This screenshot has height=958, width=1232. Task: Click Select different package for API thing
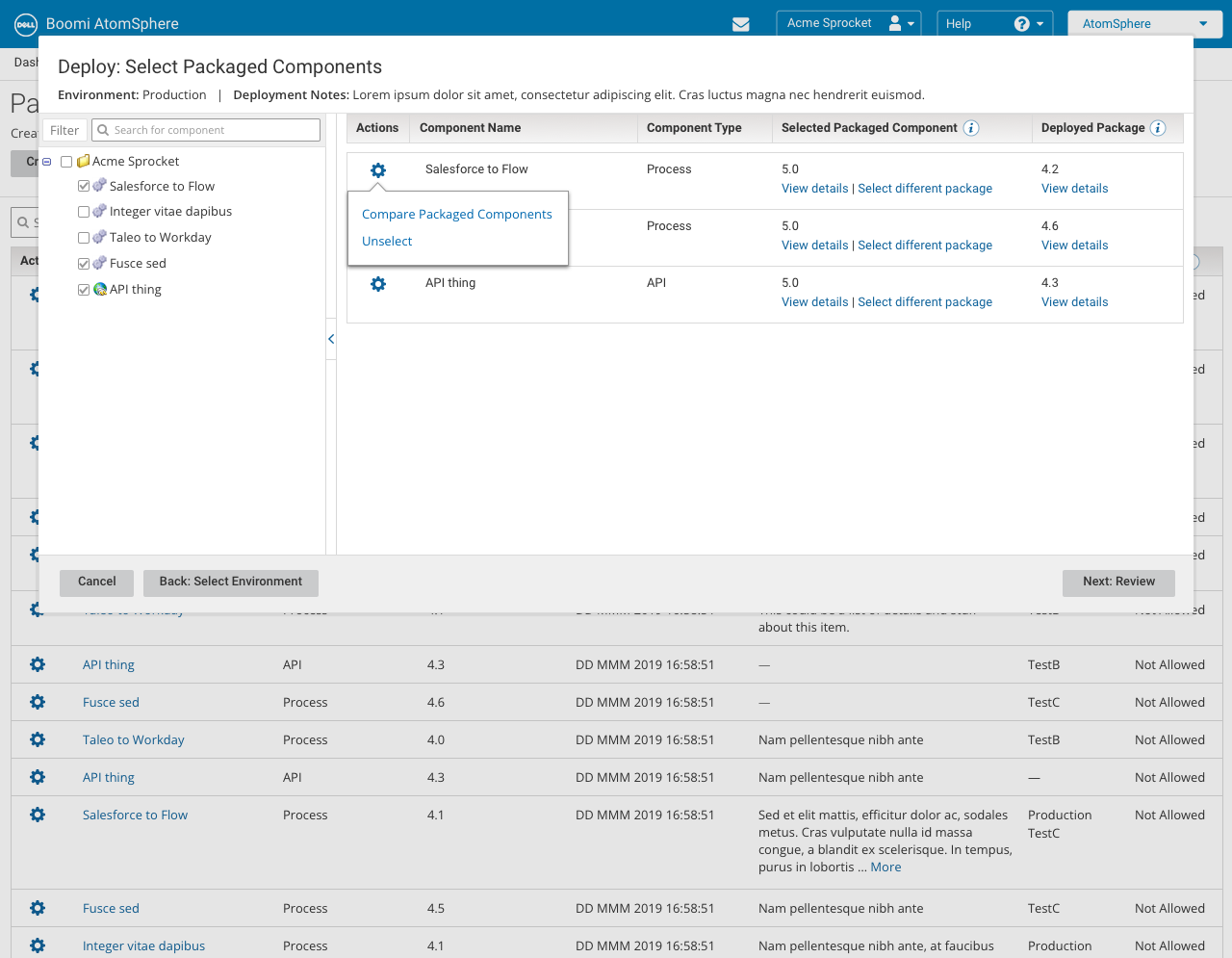point(925,302)
